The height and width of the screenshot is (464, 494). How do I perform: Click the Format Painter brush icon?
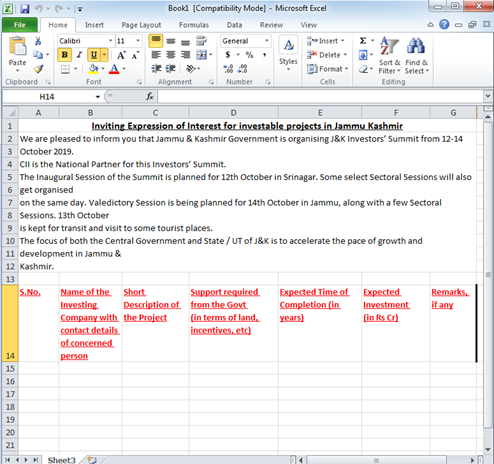click(x=38, y=69)
